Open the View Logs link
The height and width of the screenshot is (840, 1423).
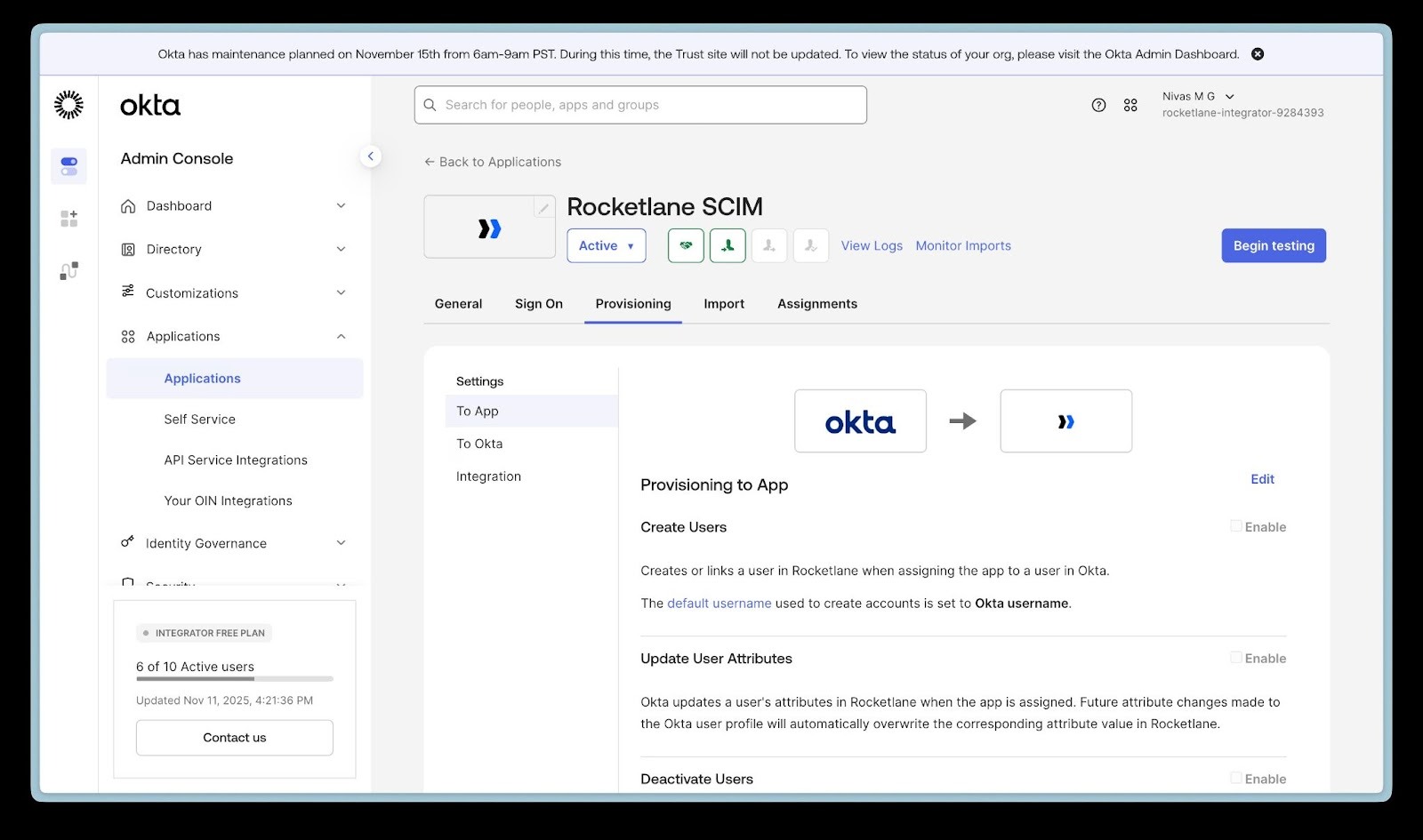pyautogui.click(x=872, y=246)
